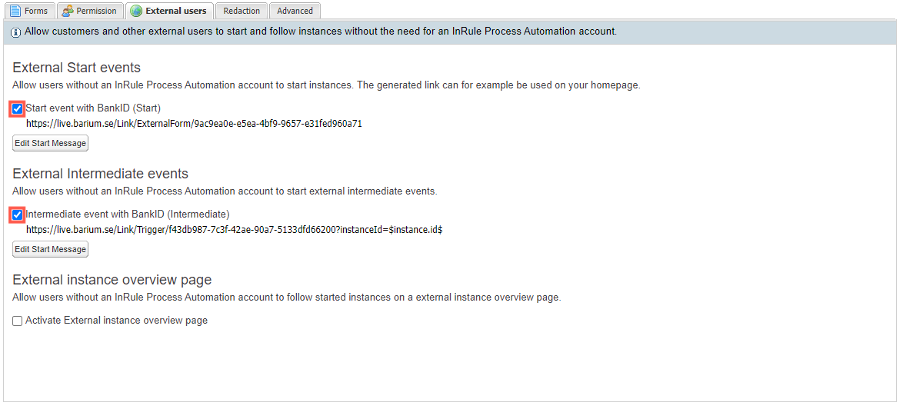Screen dimensions: 904x410
Task: Click the External users globe icon
Action: 136,11
